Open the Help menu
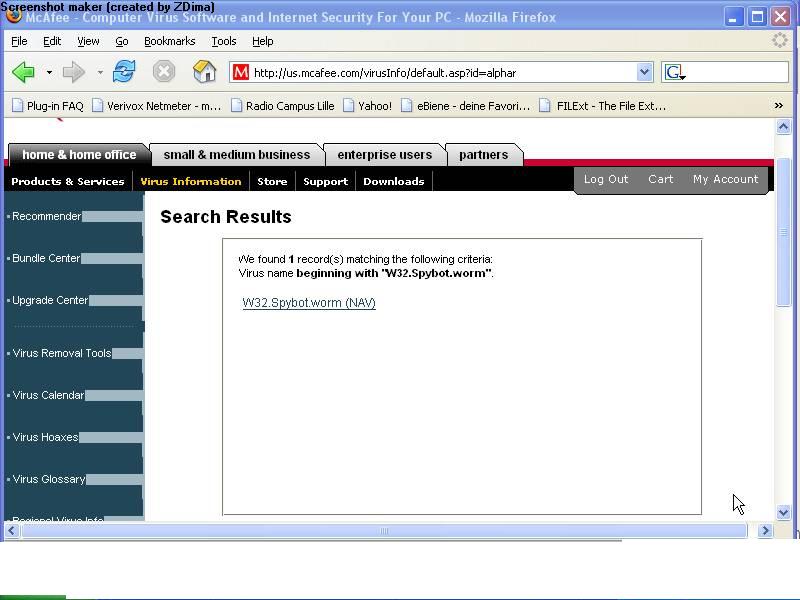This screenshot has width=800, height=600. point(263,41)
